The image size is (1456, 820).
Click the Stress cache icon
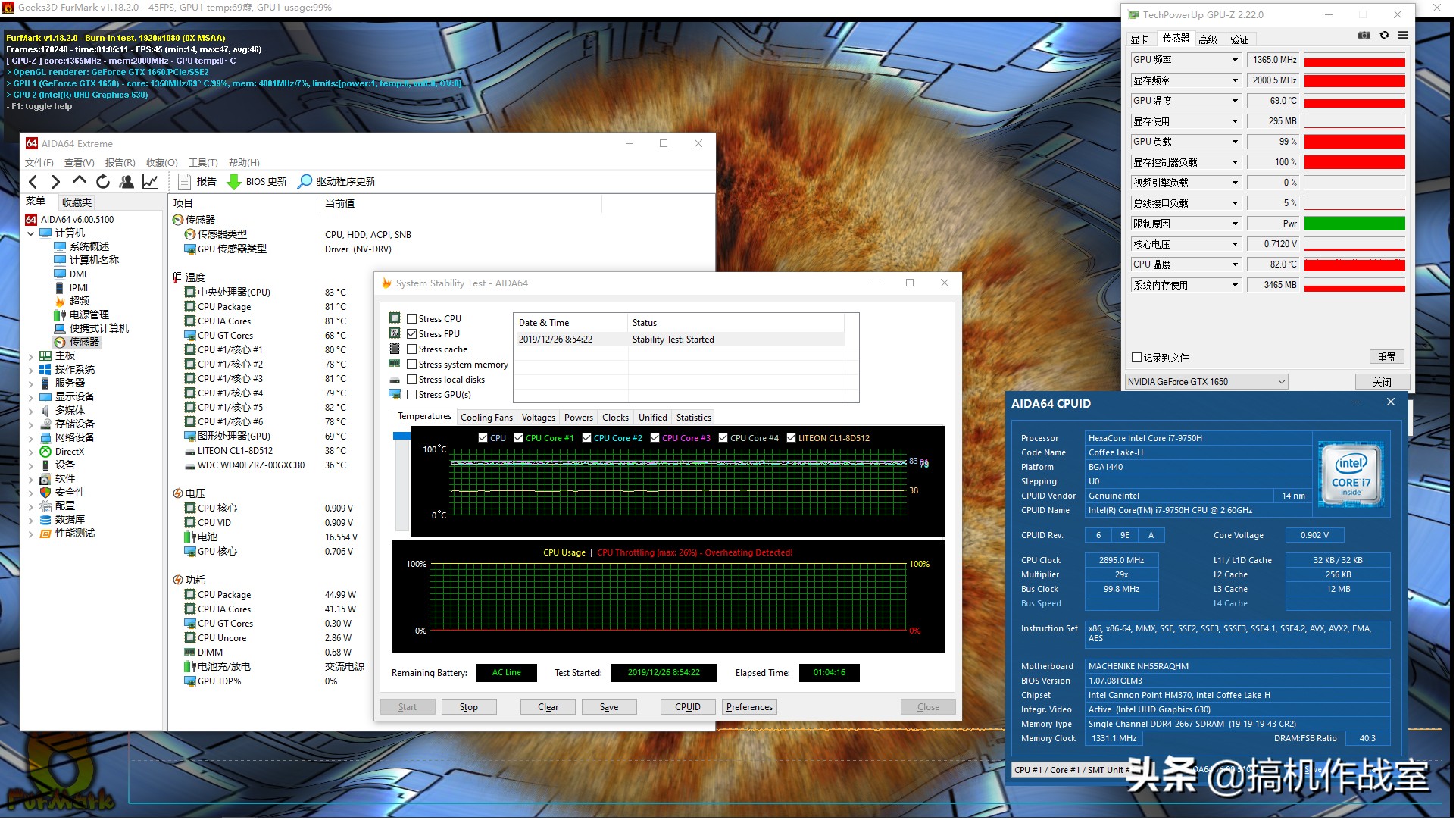(x=395, y=349)
